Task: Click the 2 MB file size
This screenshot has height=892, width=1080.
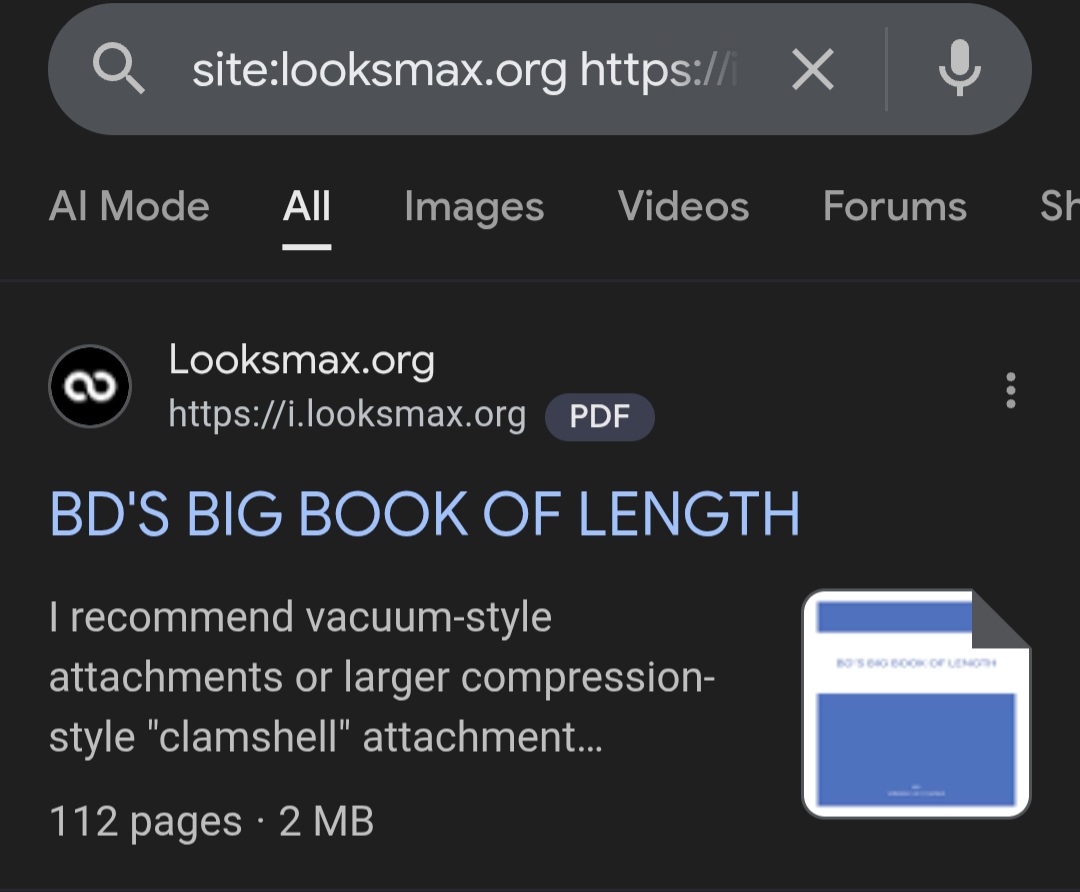Action: coord(326,822)
